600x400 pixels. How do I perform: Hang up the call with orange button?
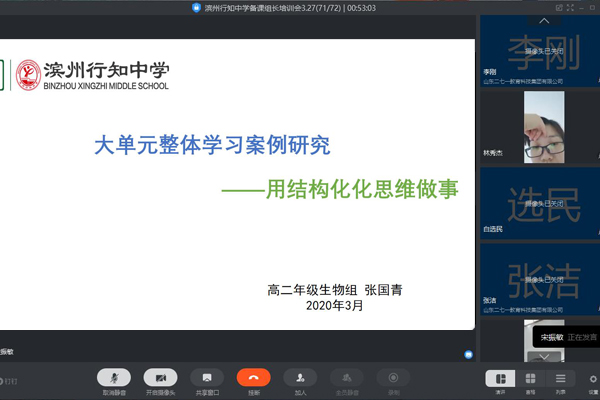pyautogui.click(x=254, y=378)
